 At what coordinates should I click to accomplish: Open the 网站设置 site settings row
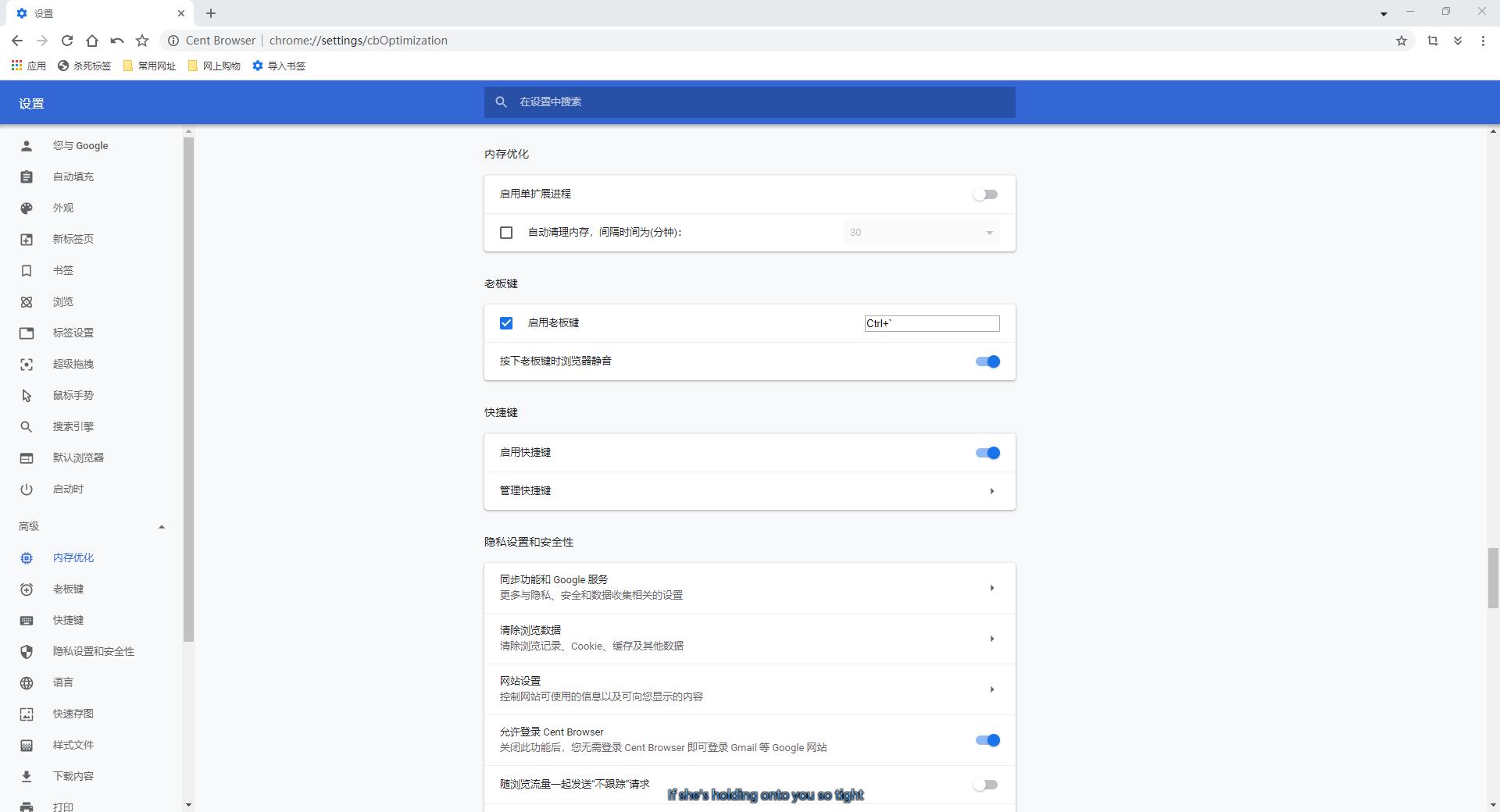(x=748, y=689)
